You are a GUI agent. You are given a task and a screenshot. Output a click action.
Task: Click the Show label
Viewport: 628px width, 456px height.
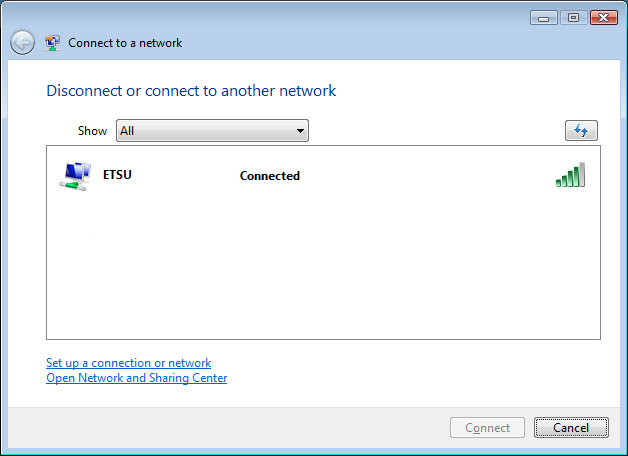pyautogui.click(x=92, y=131)
